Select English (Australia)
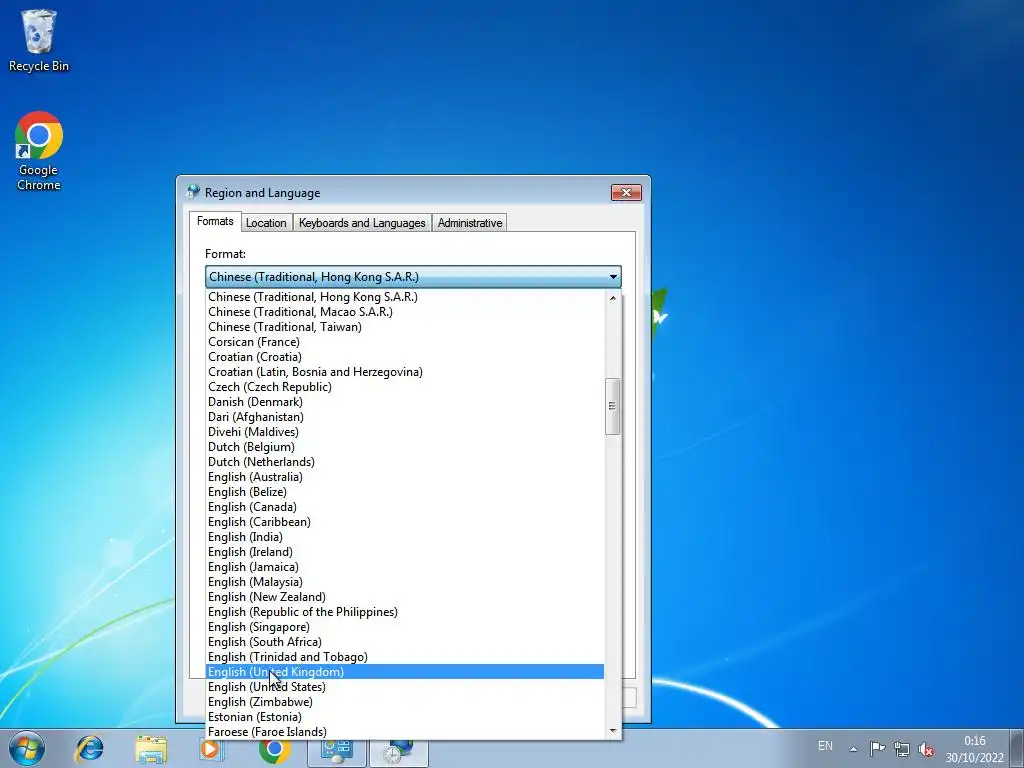The height and width of the screenshot is (768, 1024). coord(405,477)
